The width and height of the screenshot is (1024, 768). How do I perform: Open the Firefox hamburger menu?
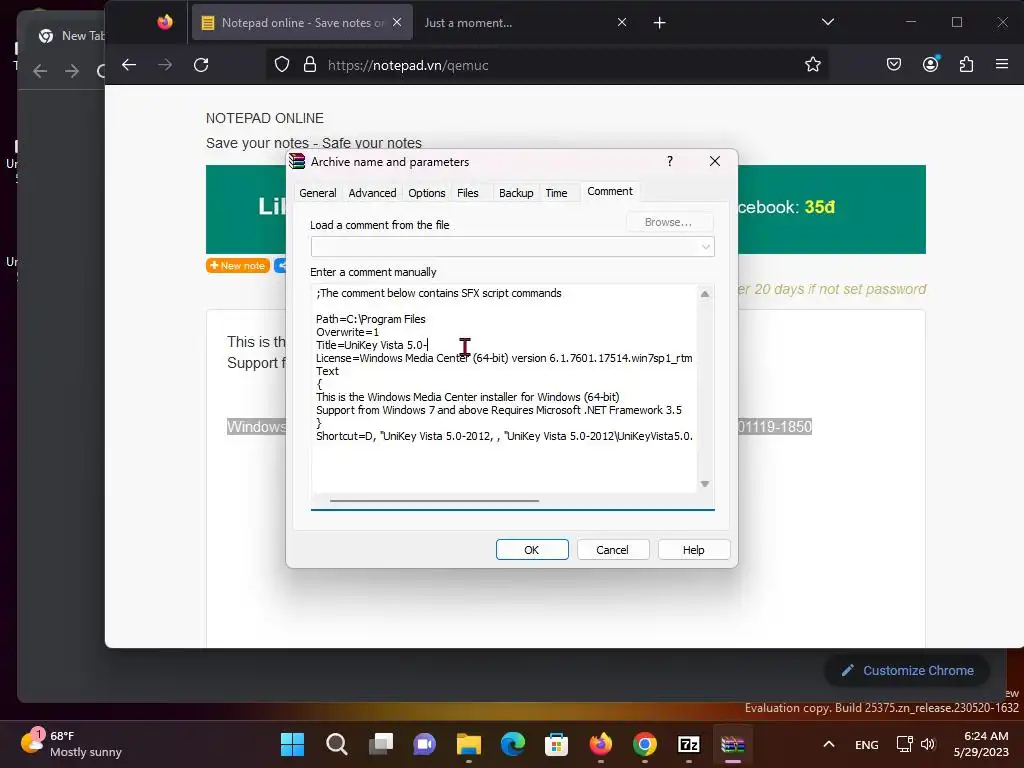click(x=1002, y=64)
